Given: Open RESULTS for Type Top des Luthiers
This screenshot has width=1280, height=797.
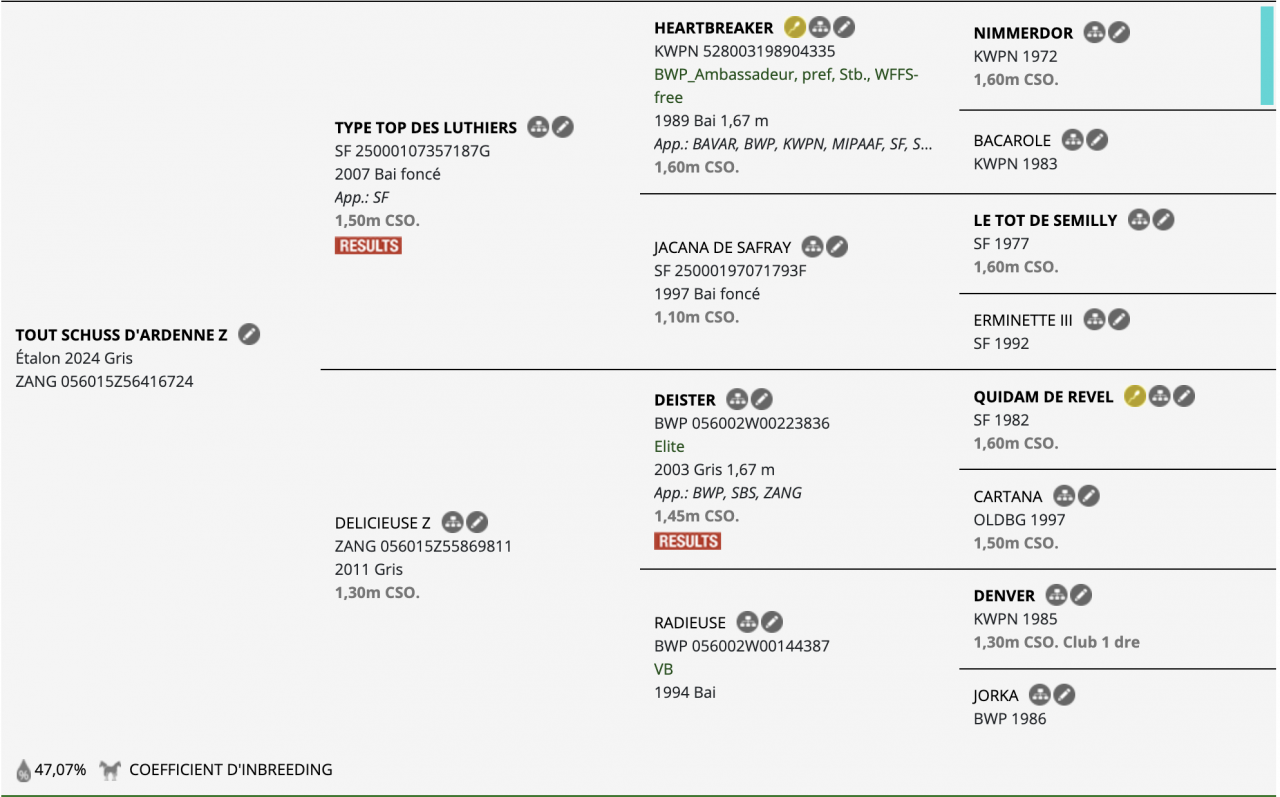Looking at the screenshot, I should pyautogui.click(x=368, y=246).
